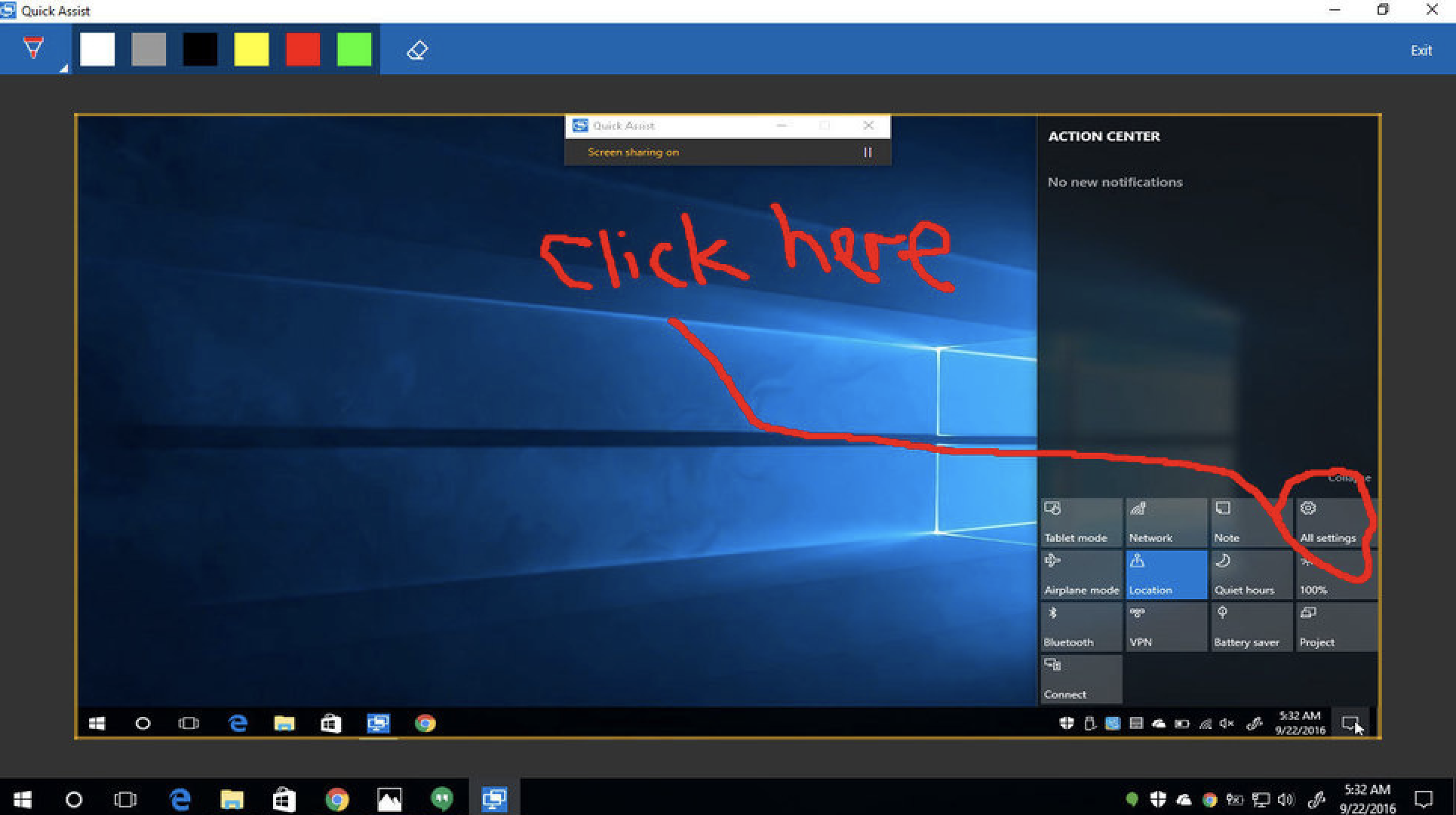Click the Connect quick action tile
This screenshot has height=815, width=1456.
coord(1080,679)
